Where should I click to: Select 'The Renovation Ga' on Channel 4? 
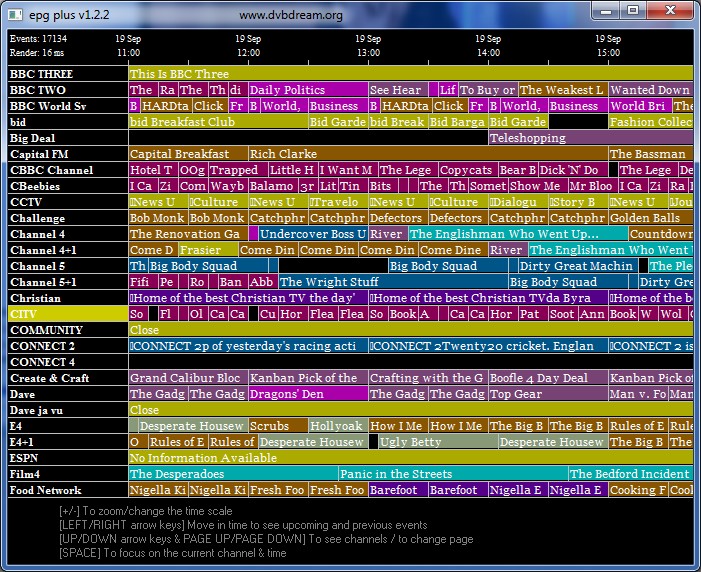tap(188, 234)
